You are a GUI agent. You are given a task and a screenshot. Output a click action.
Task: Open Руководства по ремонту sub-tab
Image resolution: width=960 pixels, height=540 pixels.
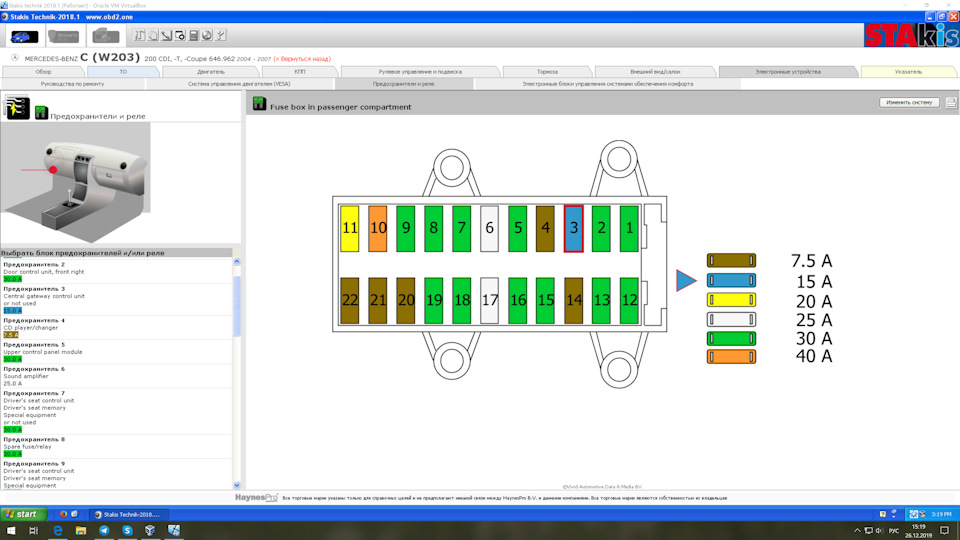72,84
